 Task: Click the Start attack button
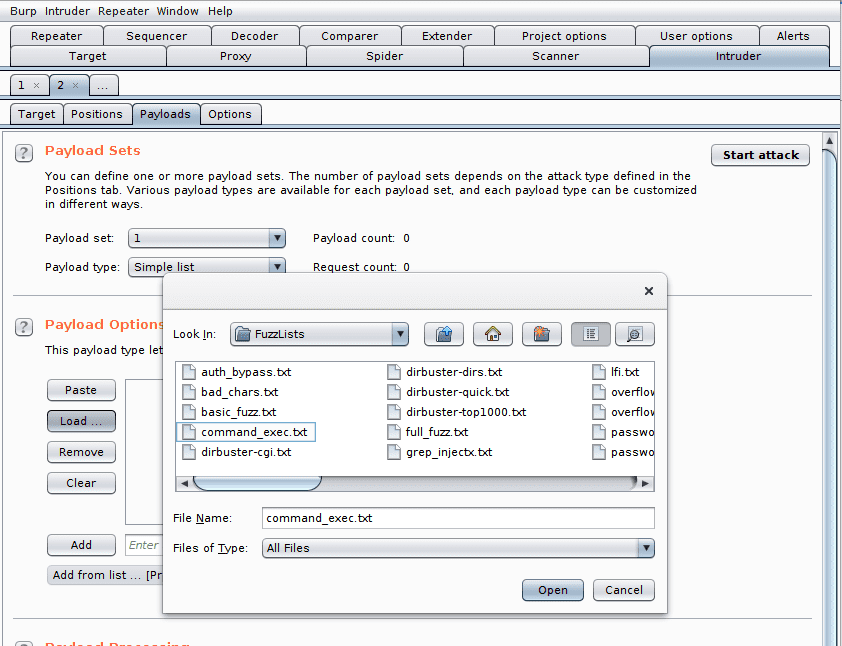tap(760, 155)
